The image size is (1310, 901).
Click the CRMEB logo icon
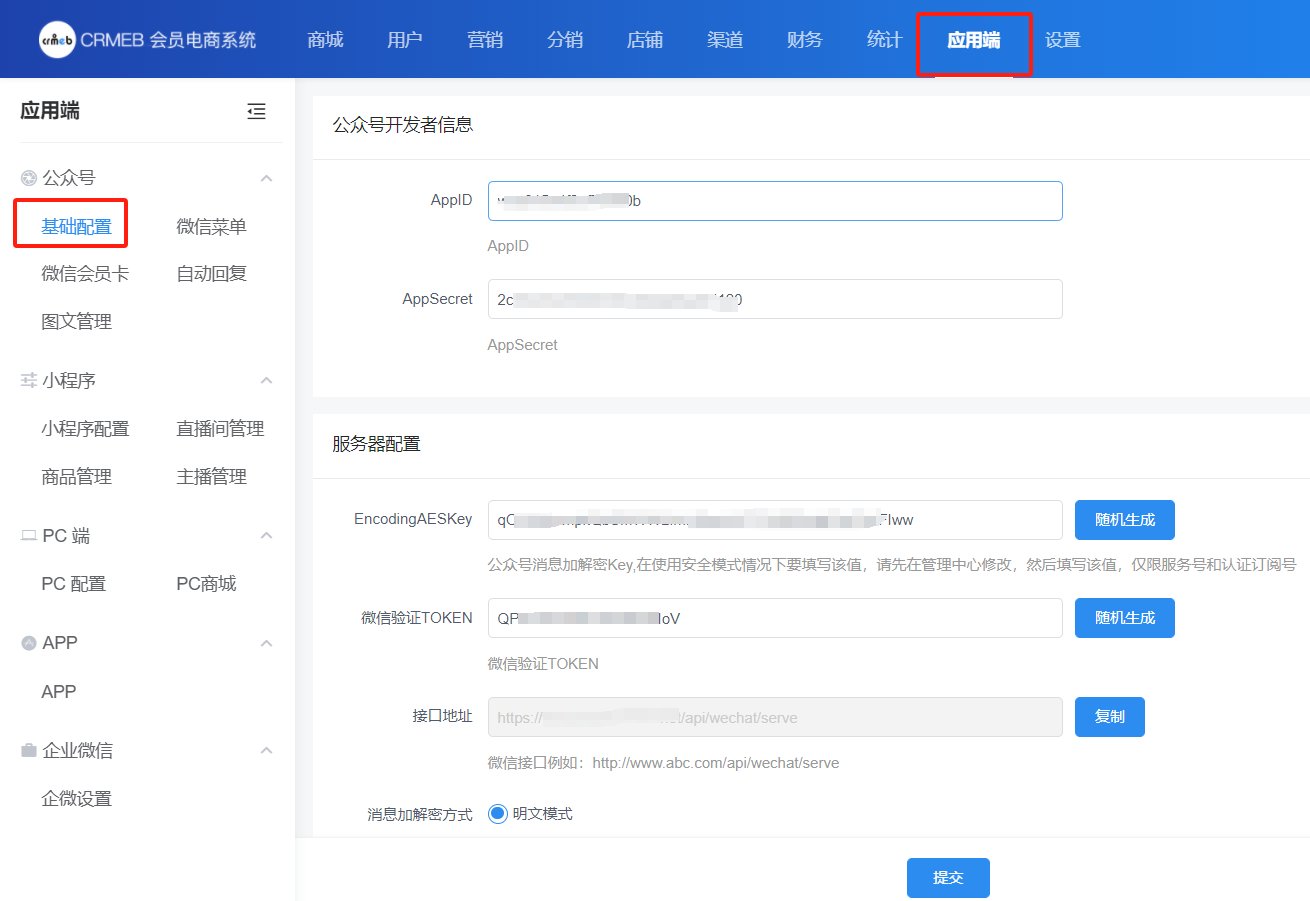(57, 40)
